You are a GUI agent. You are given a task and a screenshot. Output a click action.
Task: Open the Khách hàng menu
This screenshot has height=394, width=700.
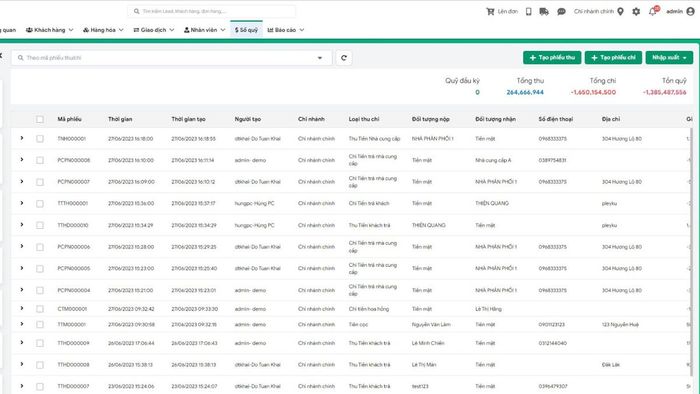[x=50, y=30]
